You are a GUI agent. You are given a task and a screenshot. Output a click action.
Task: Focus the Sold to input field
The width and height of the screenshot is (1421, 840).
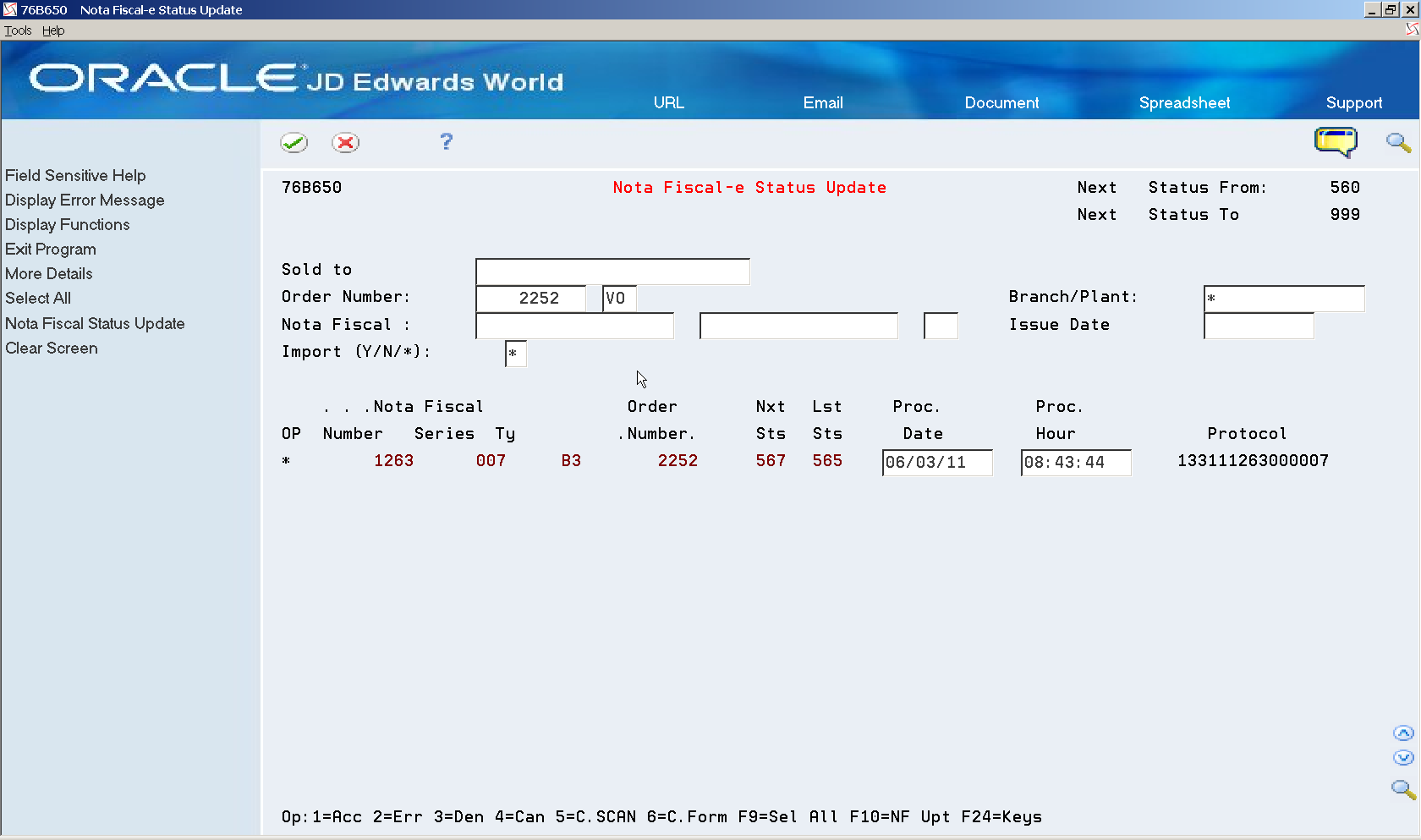click(612, 272)
